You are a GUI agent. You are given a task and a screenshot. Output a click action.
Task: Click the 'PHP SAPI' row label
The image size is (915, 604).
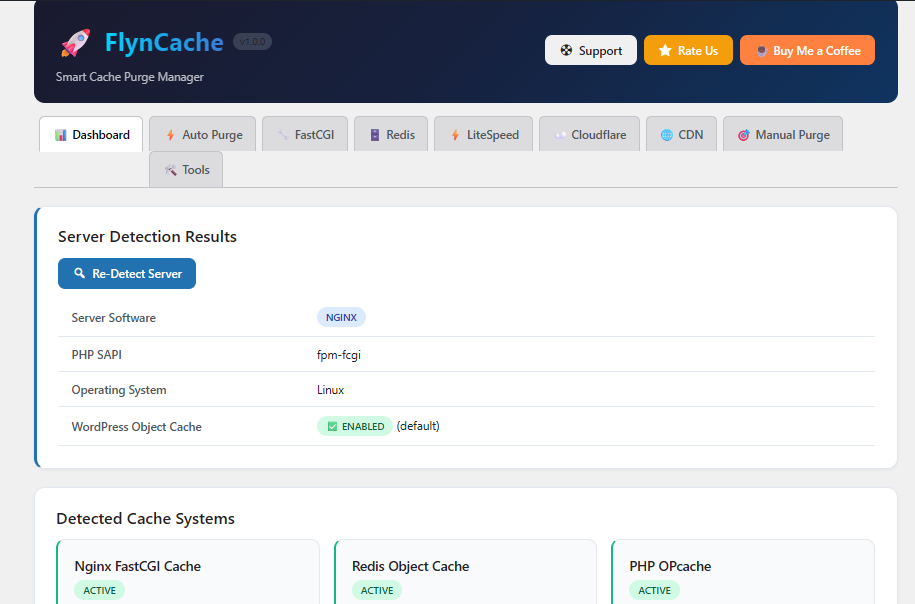pyautogui.click(x=97, y=355)
